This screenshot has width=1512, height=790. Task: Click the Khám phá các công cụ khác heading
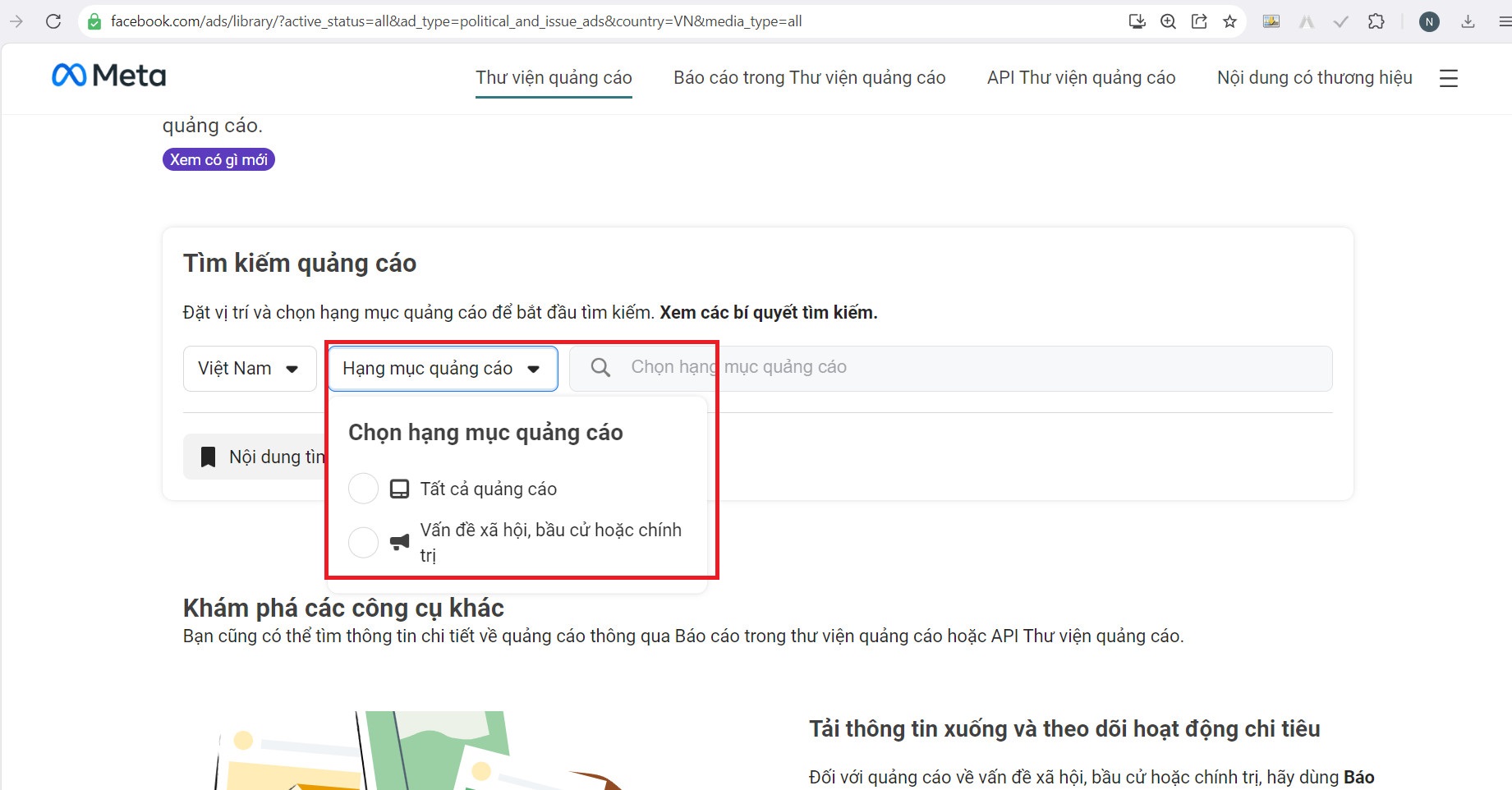[343, 609]
